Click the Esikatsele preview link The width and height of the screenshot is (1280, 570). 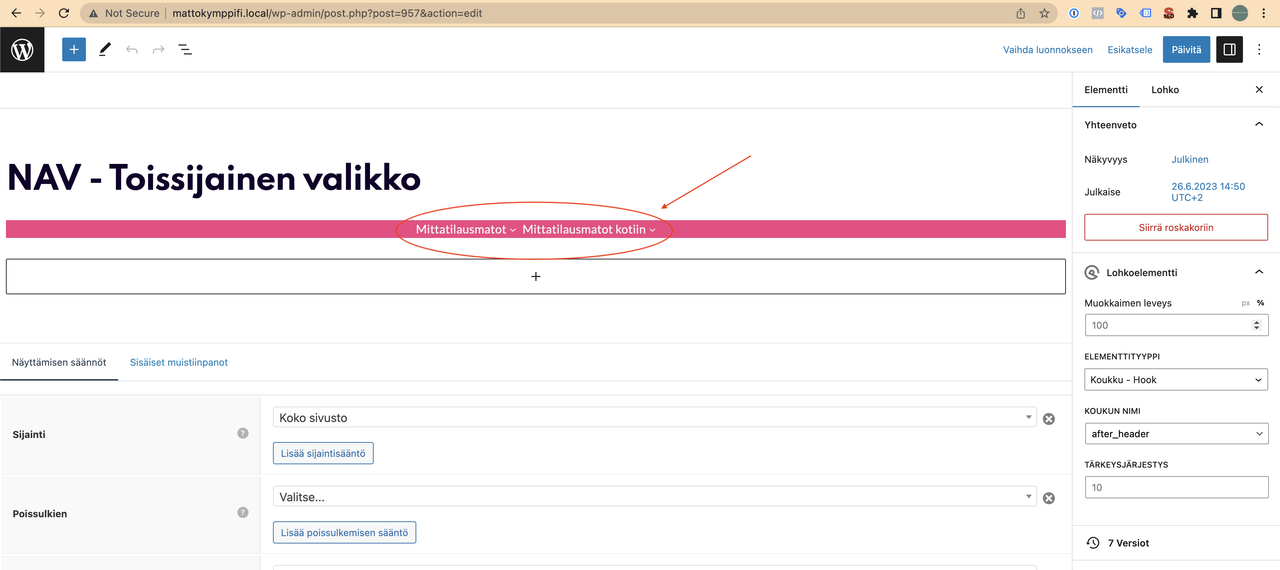[1130, 49]
